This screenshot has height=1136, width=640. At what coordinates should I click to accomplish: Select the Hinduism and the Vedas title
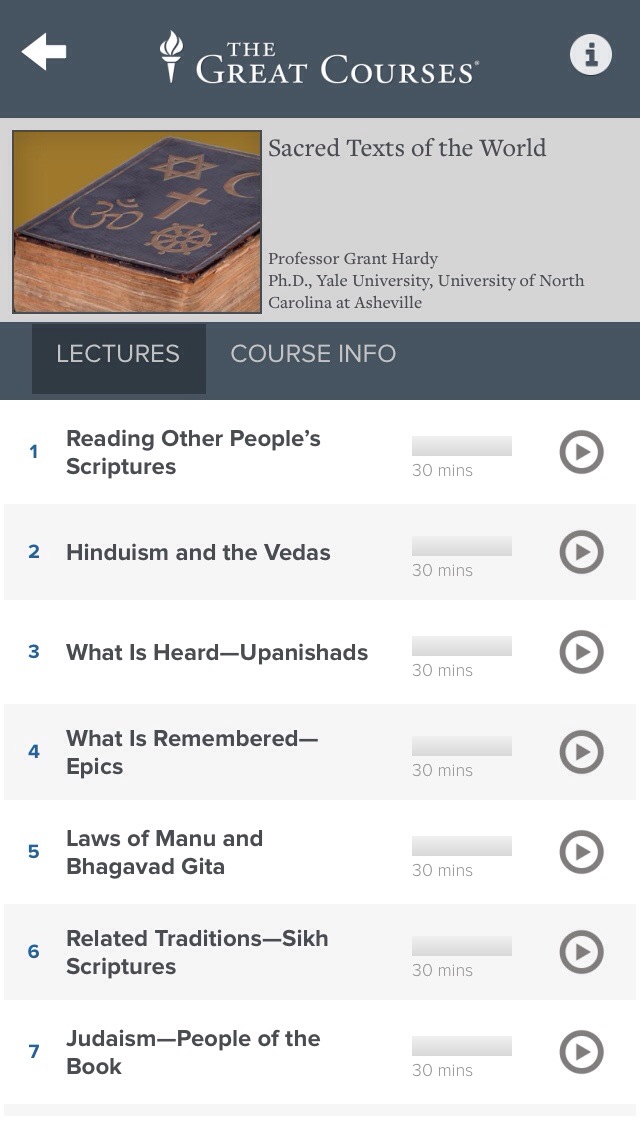[198, 552]
